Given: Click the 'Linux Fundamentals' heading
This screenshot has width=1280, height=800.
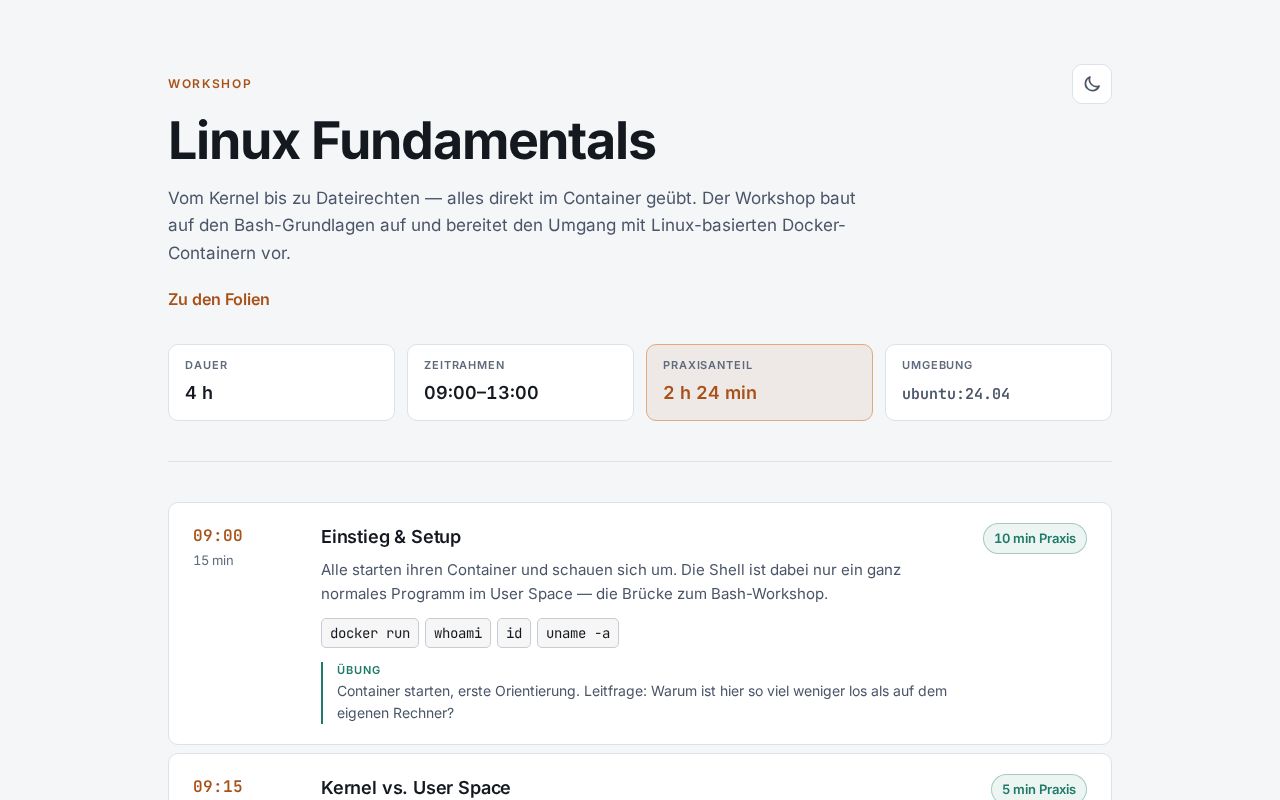Looking at the screenshot, I should click(412, 140).
